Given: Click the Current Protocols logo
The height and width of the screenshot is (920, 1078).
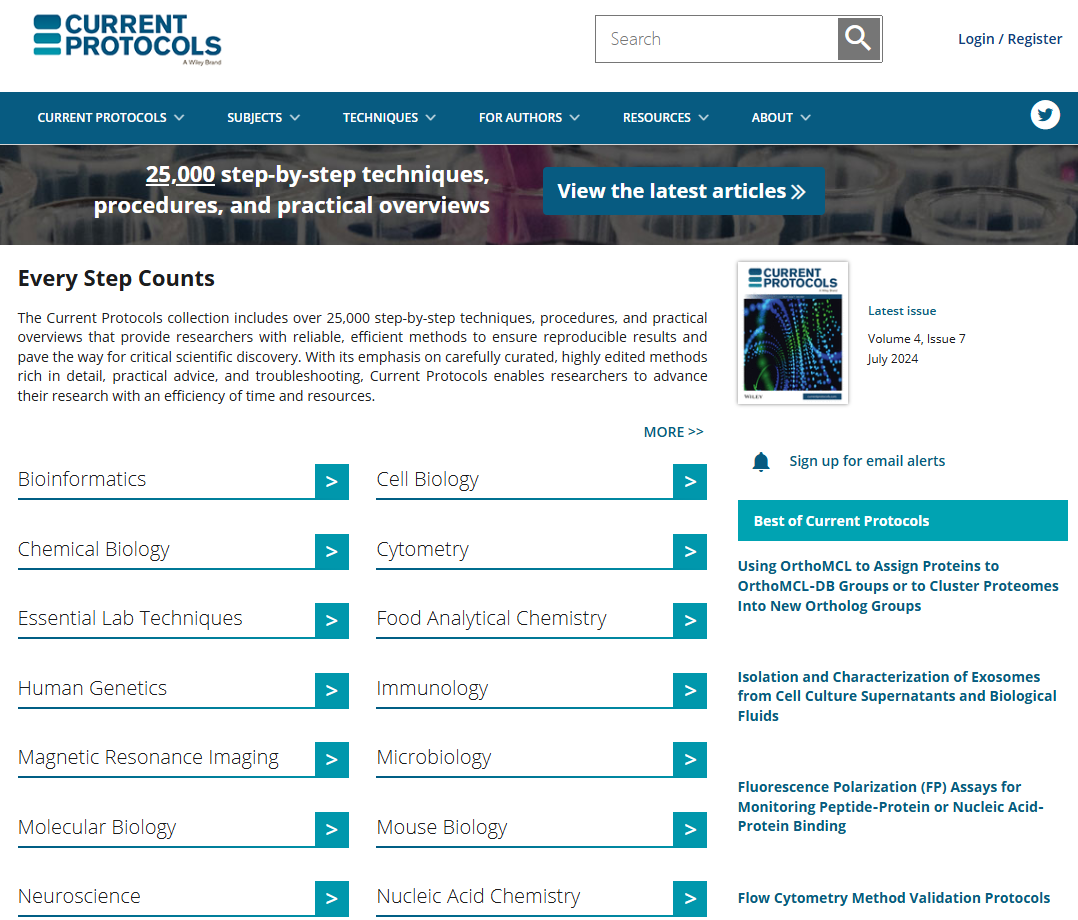Looking at the screenshot, I should tap(127, 39).
